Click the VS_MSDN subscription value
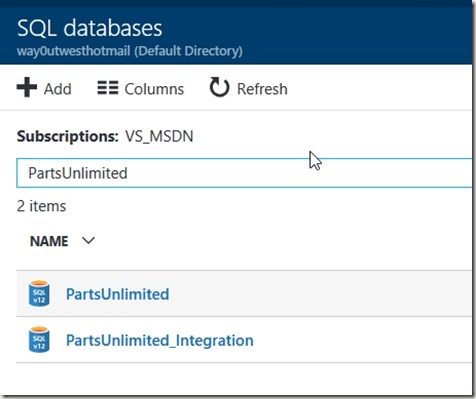Image resolution: width=476 pixels, height=399 pixels. tap(159, 136)
